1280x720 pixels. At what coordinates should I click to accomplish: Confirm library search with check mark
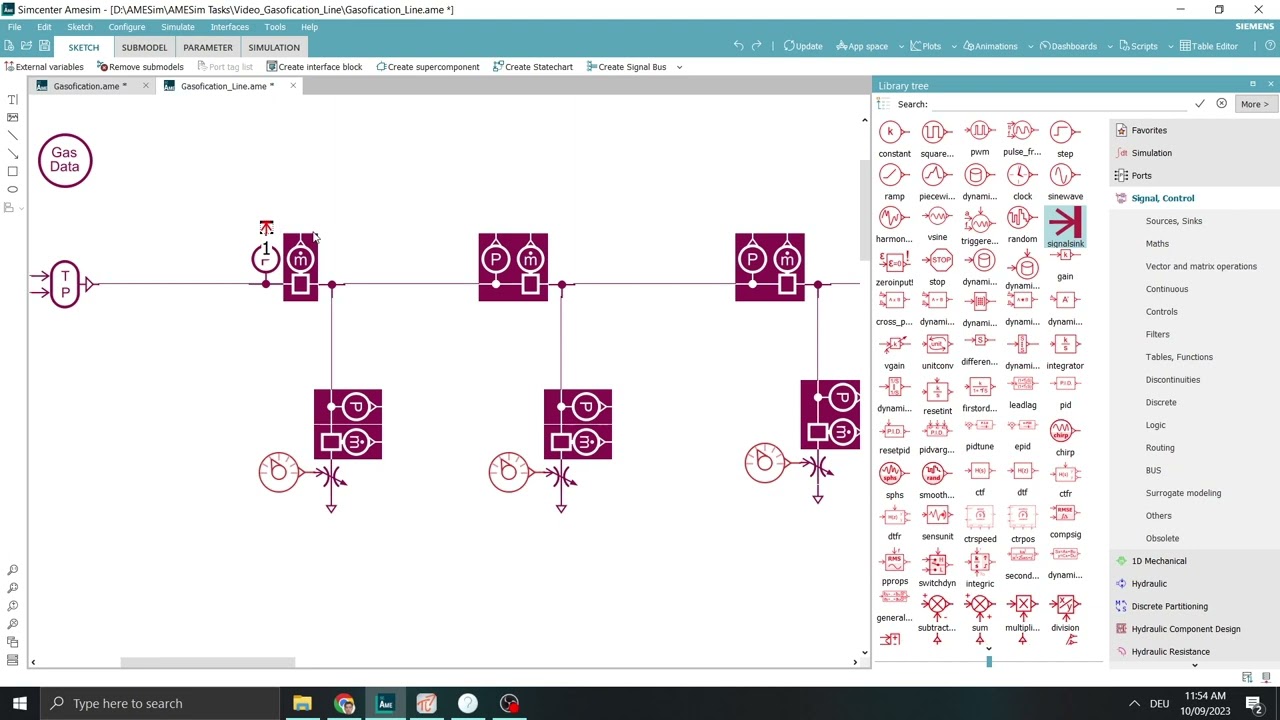point(1200,104)
